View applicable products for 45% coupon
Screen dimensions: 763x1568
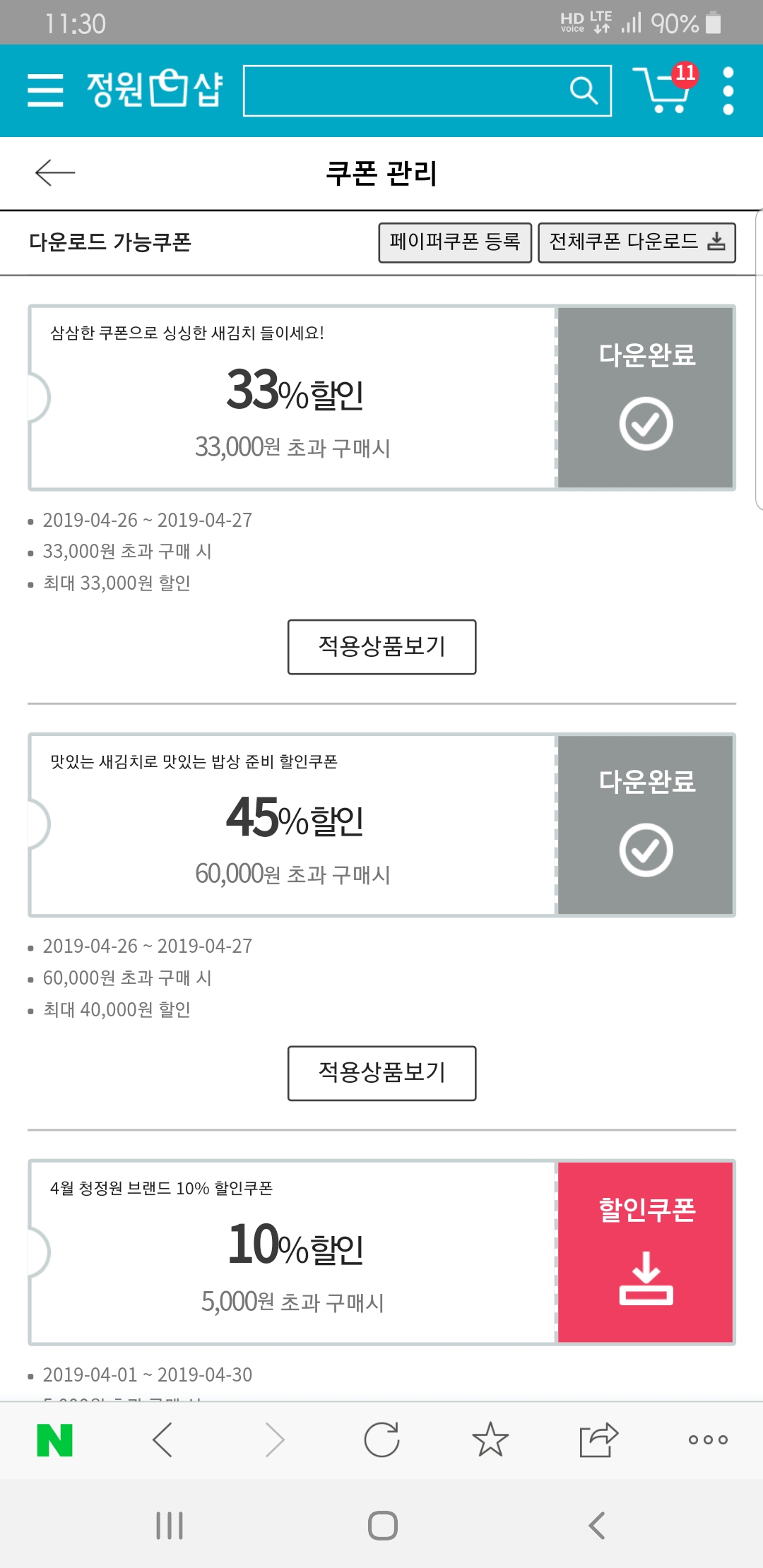point(381,1073)
